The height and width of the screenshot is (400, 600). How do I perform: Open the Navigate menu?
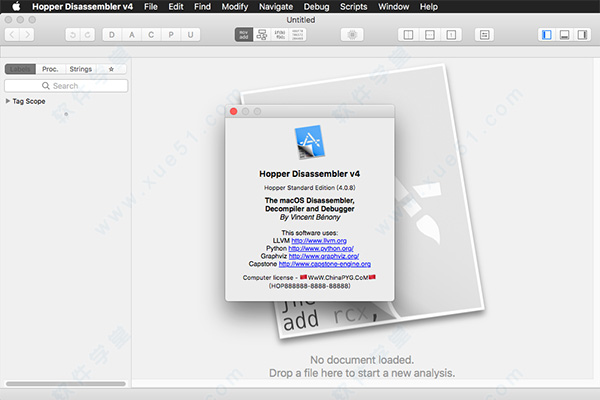(276, 7)
